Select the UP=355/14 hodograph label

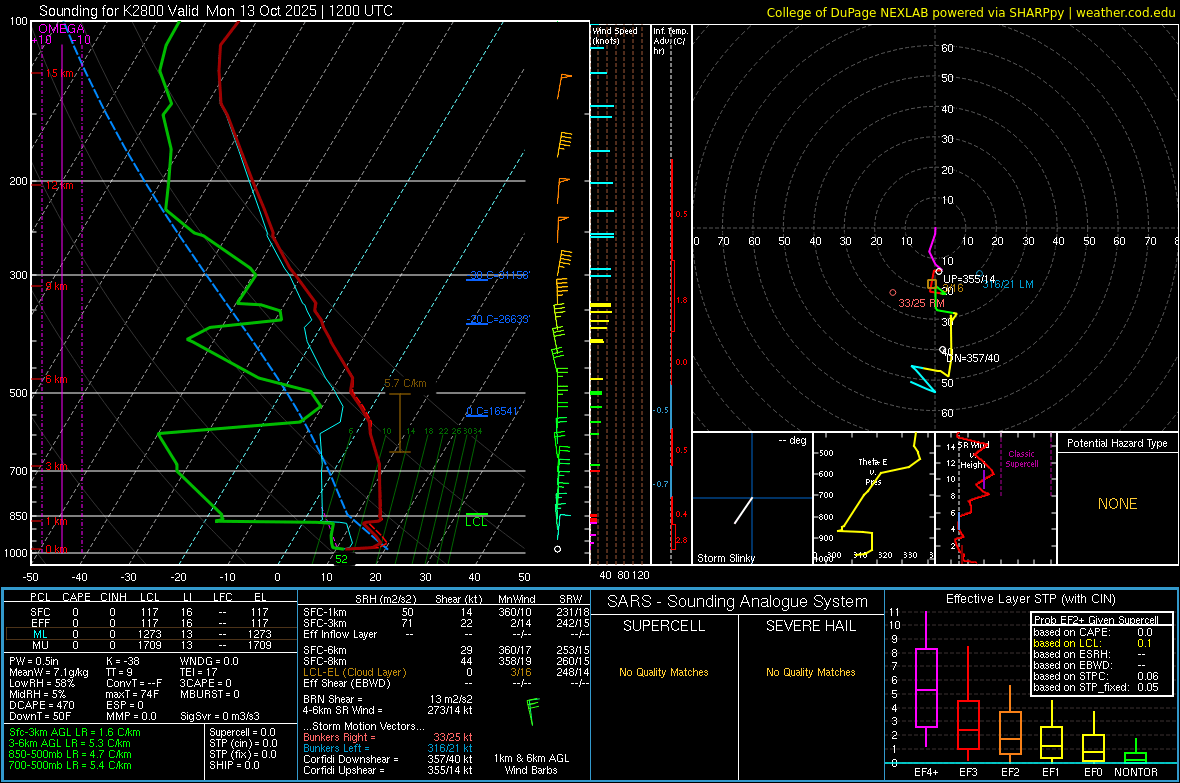(969, 279)
